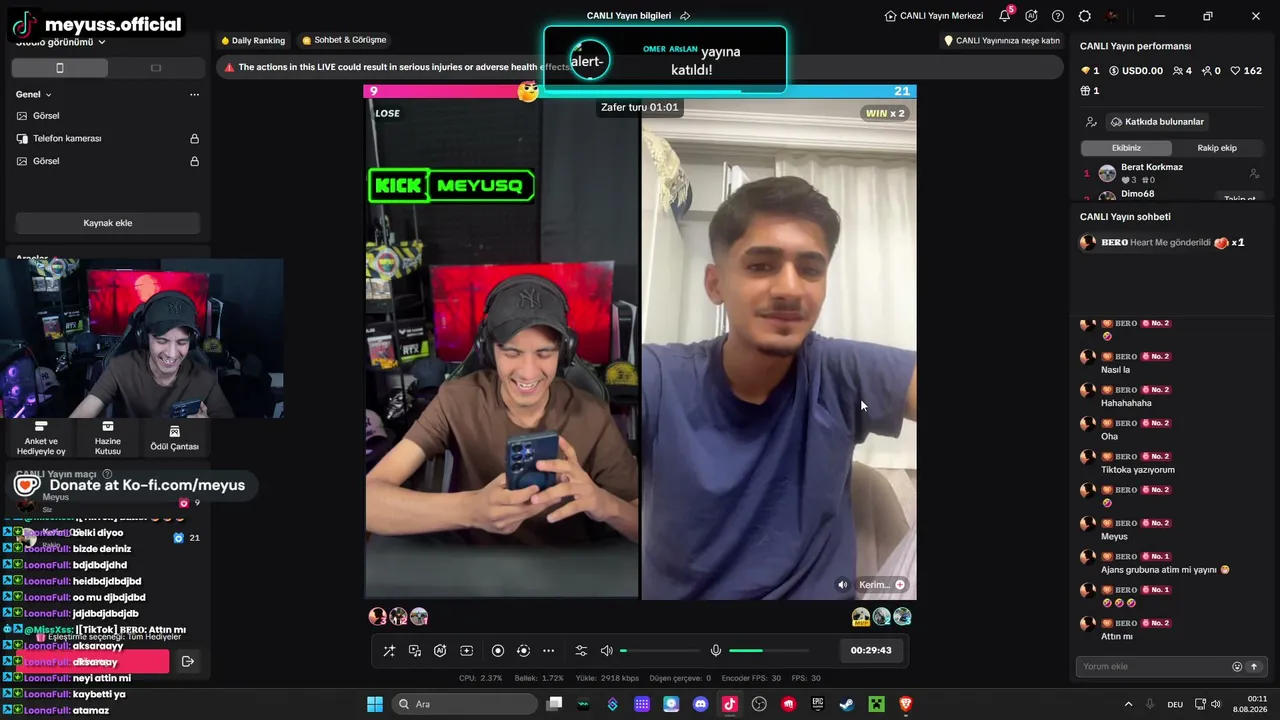
Task: Select the Ekibiniz tab
Action: (1126, 148)
